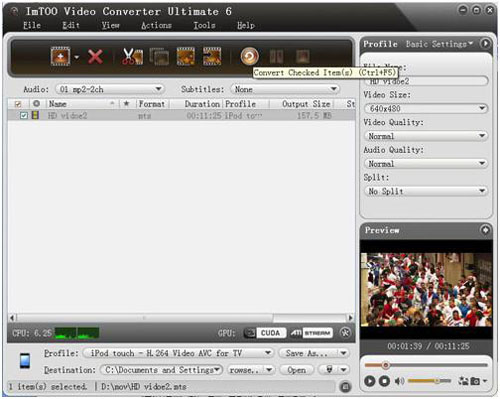This screenshot has height=399, width=500.
Task: Open the File menu
Action: [x=32, y=25]
